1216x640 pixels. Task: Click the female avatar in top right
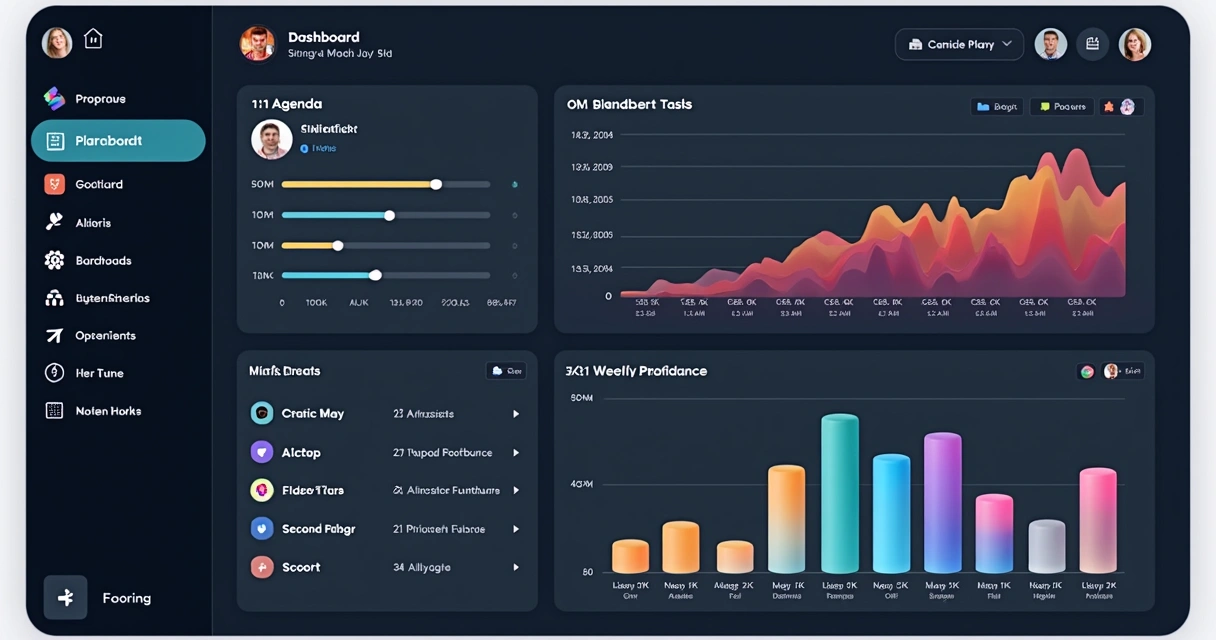tap(1135, 44)
